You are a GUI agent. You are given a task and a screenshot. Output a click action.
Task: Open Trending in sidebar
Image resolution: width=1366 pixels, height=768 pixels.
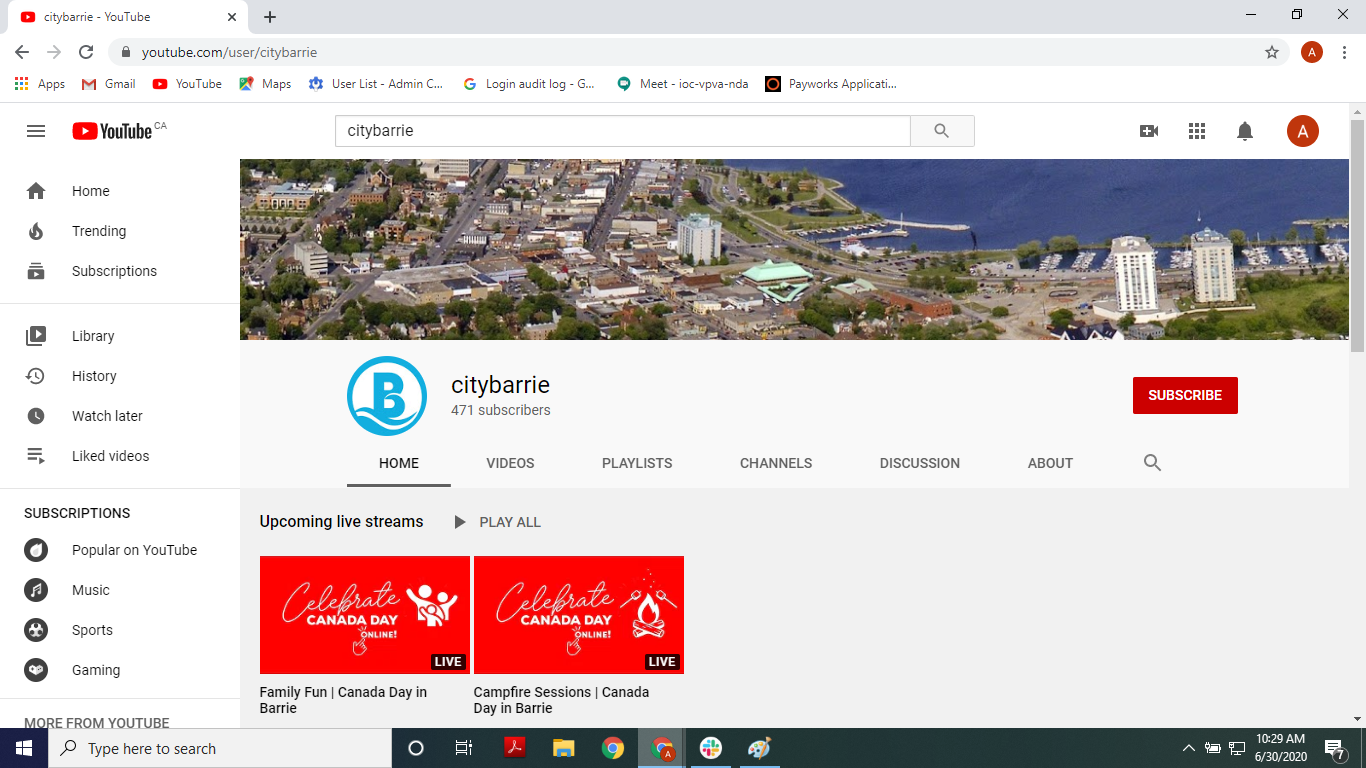pos(120,231)
